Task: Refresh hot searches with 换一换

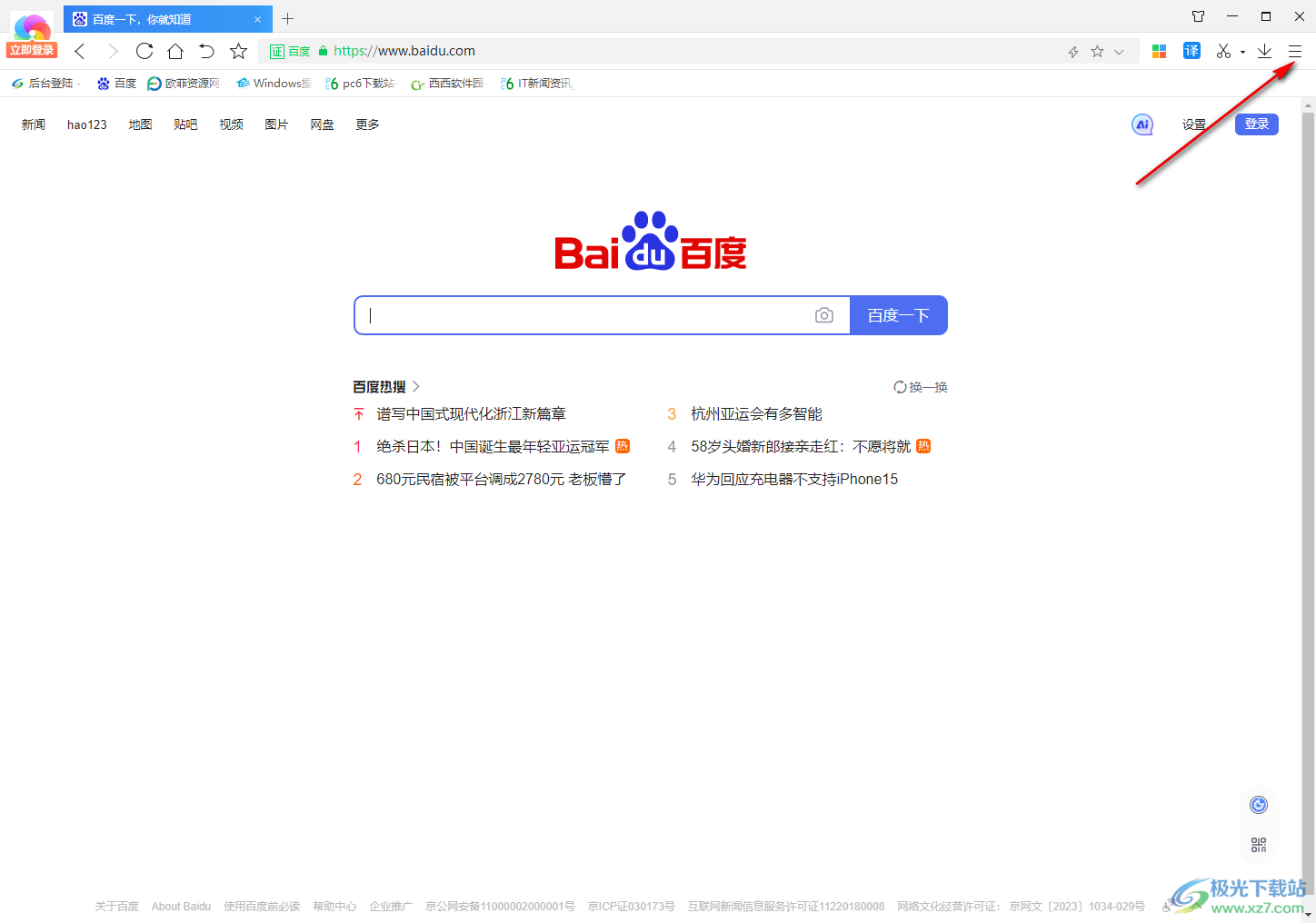Action: click(x=921, y=387)
